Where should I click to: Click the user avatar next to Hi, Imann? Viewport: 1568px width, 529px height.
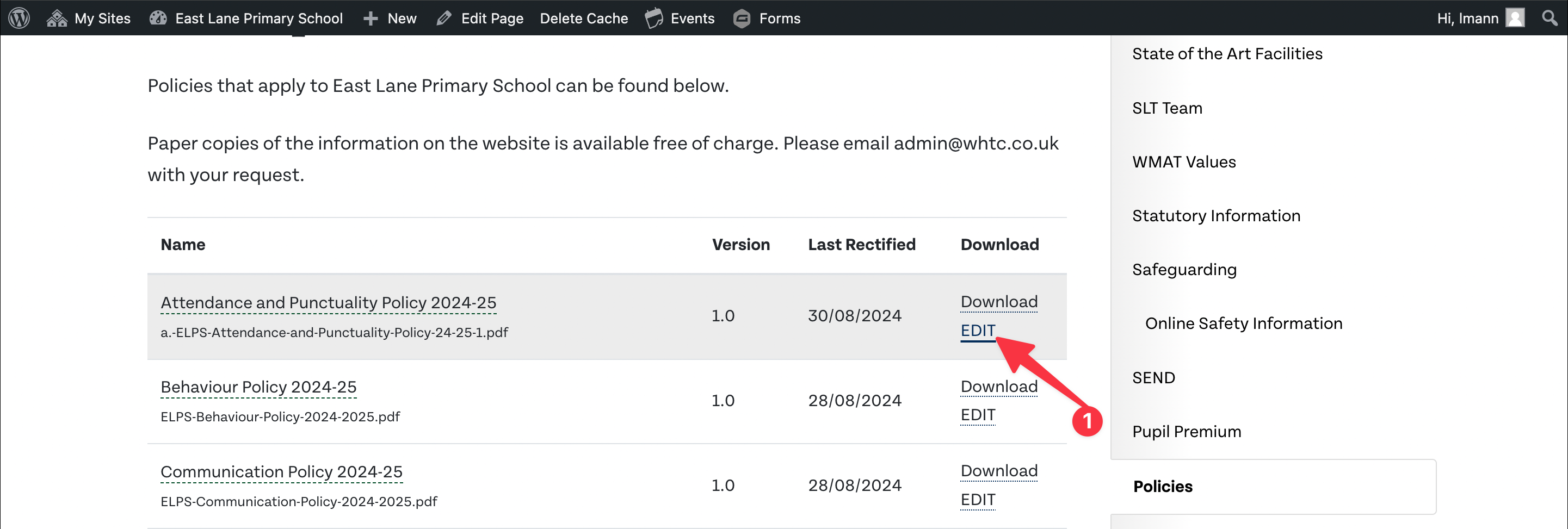1515,18
